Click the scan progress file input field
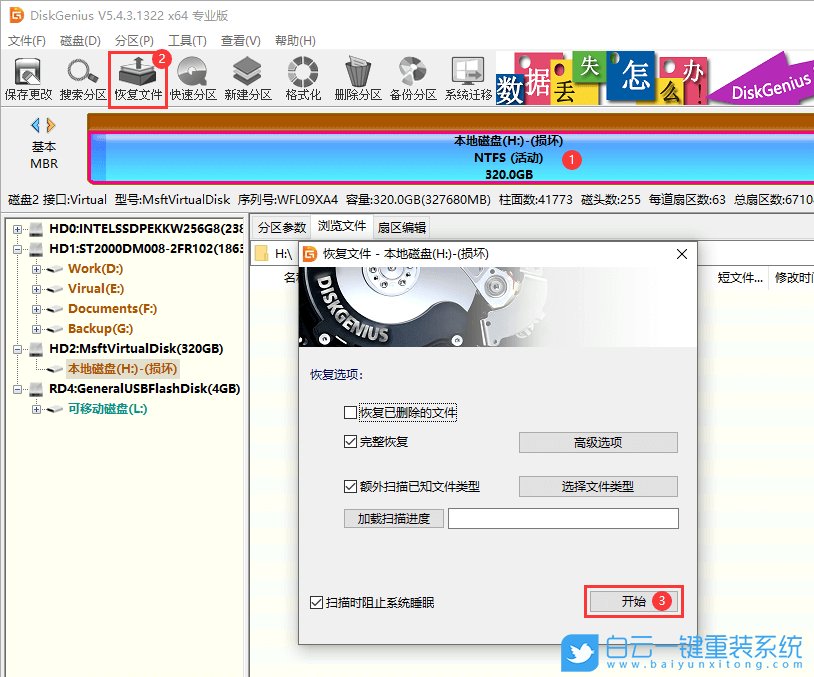 tap(563, 518)
